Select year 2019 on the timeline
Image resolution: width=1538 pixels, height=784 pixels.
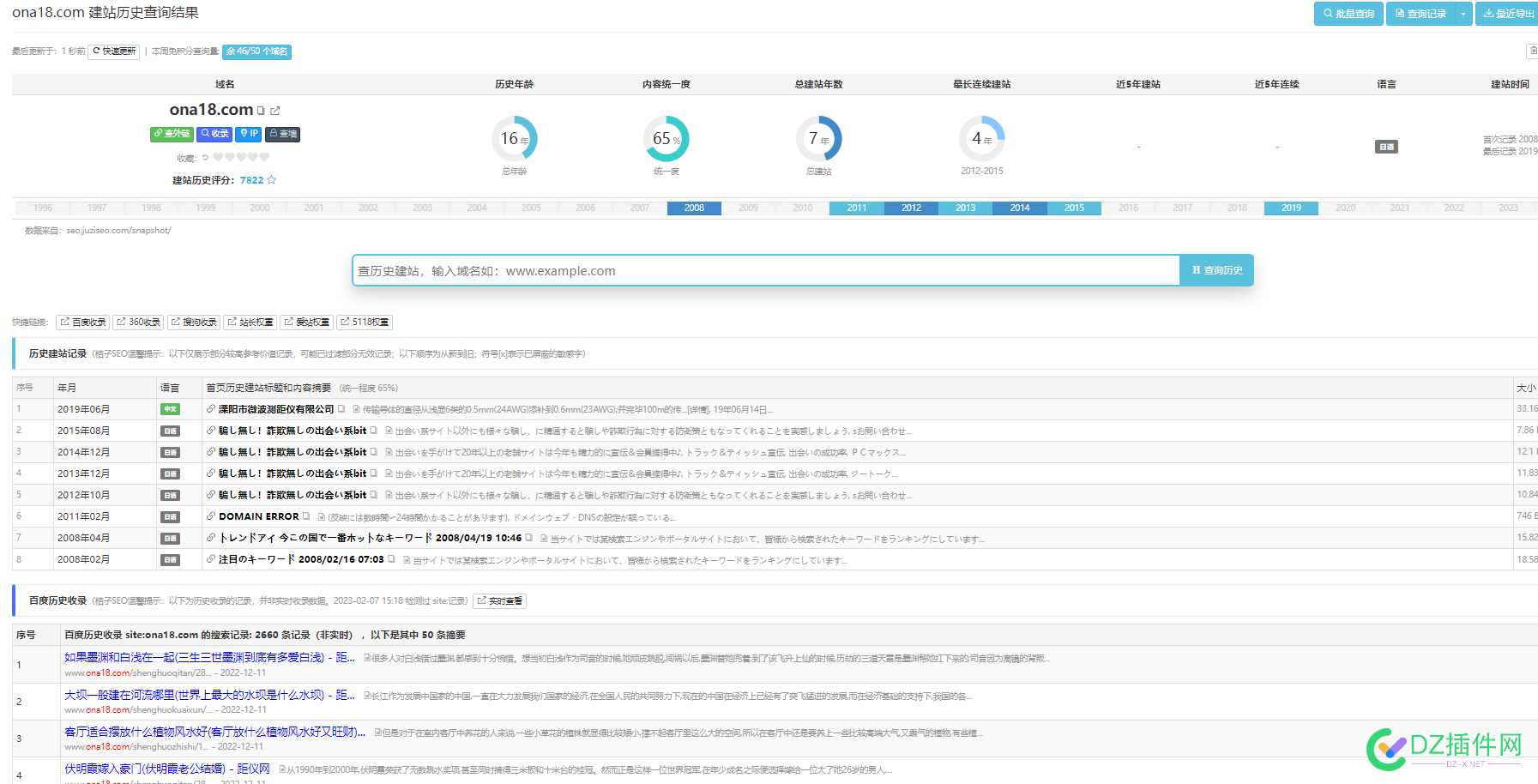pyautogui.click(x=1291, y=208)
